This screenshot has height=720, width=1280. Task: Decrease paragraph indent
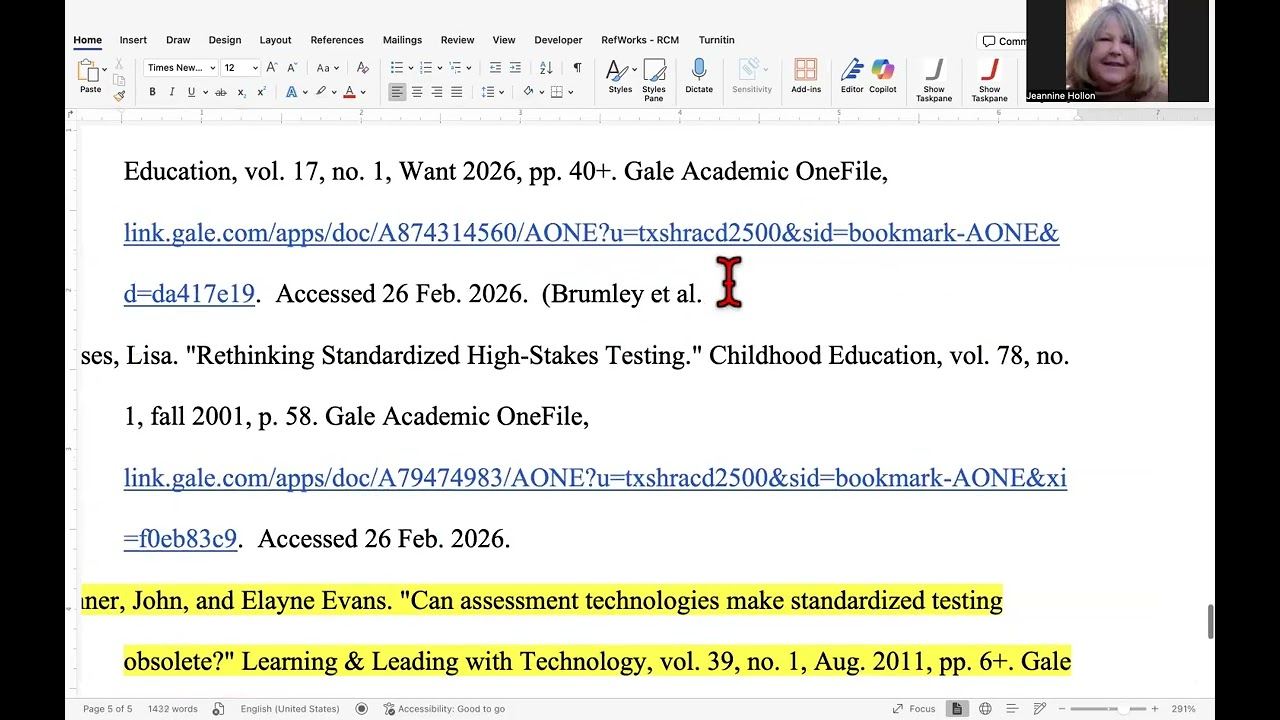pos(495,68)
